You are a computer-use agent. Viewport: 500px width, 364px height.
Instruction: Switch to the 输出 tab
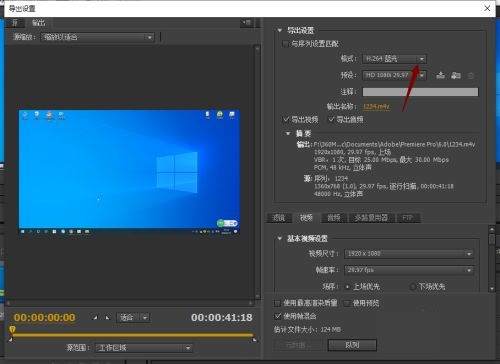(38, 23)
